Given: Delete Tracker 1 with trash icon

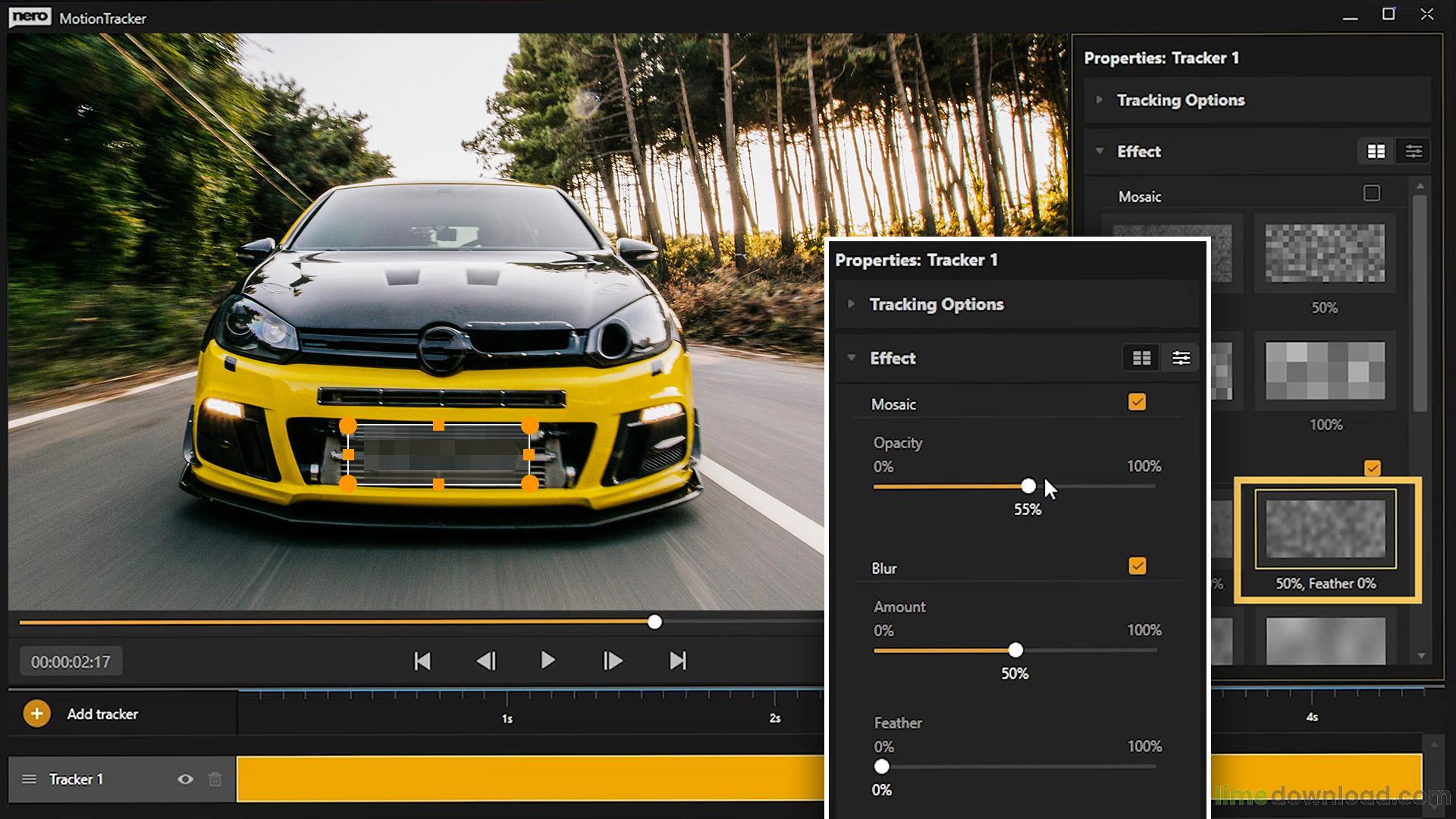Looking at the screenshot, I should coord(215,780).
